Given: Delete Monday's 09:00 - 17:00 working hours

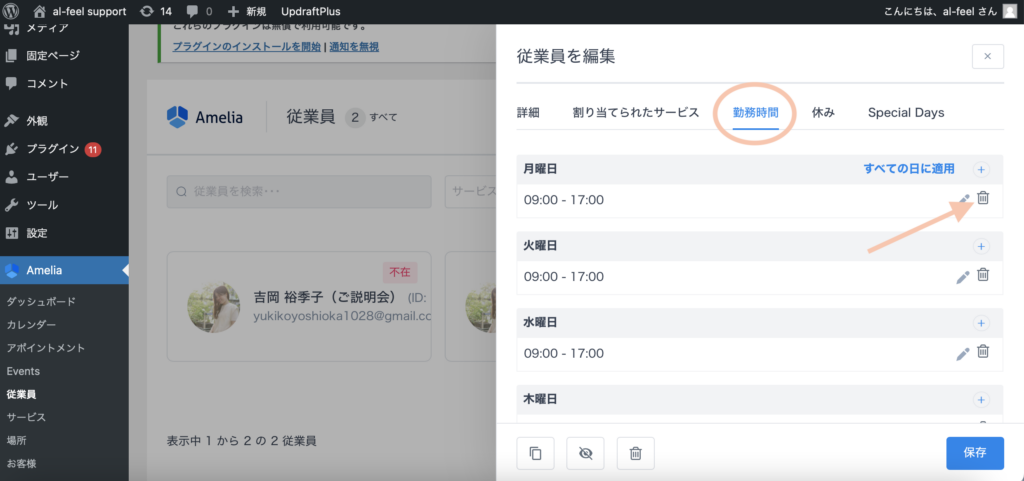Looking at the screenshot, I should (982, 199).
